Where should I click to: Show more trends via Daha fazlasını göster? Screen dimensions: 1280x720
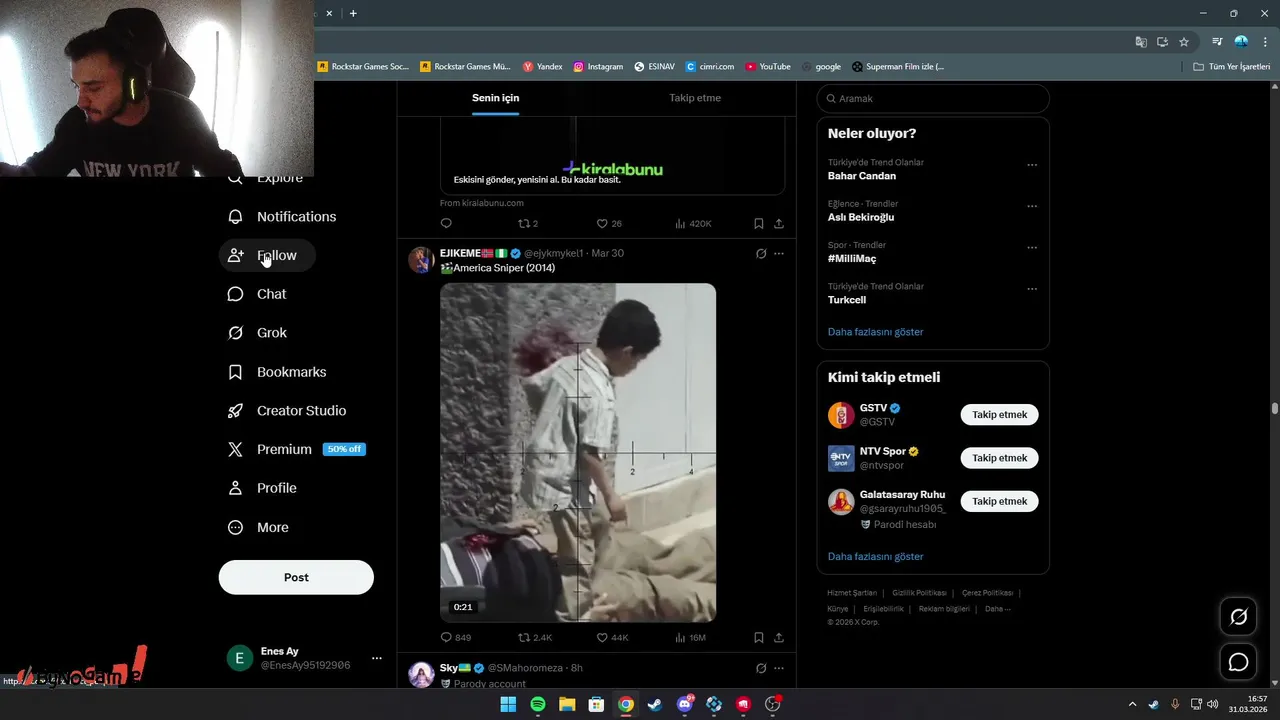point(876,332)
